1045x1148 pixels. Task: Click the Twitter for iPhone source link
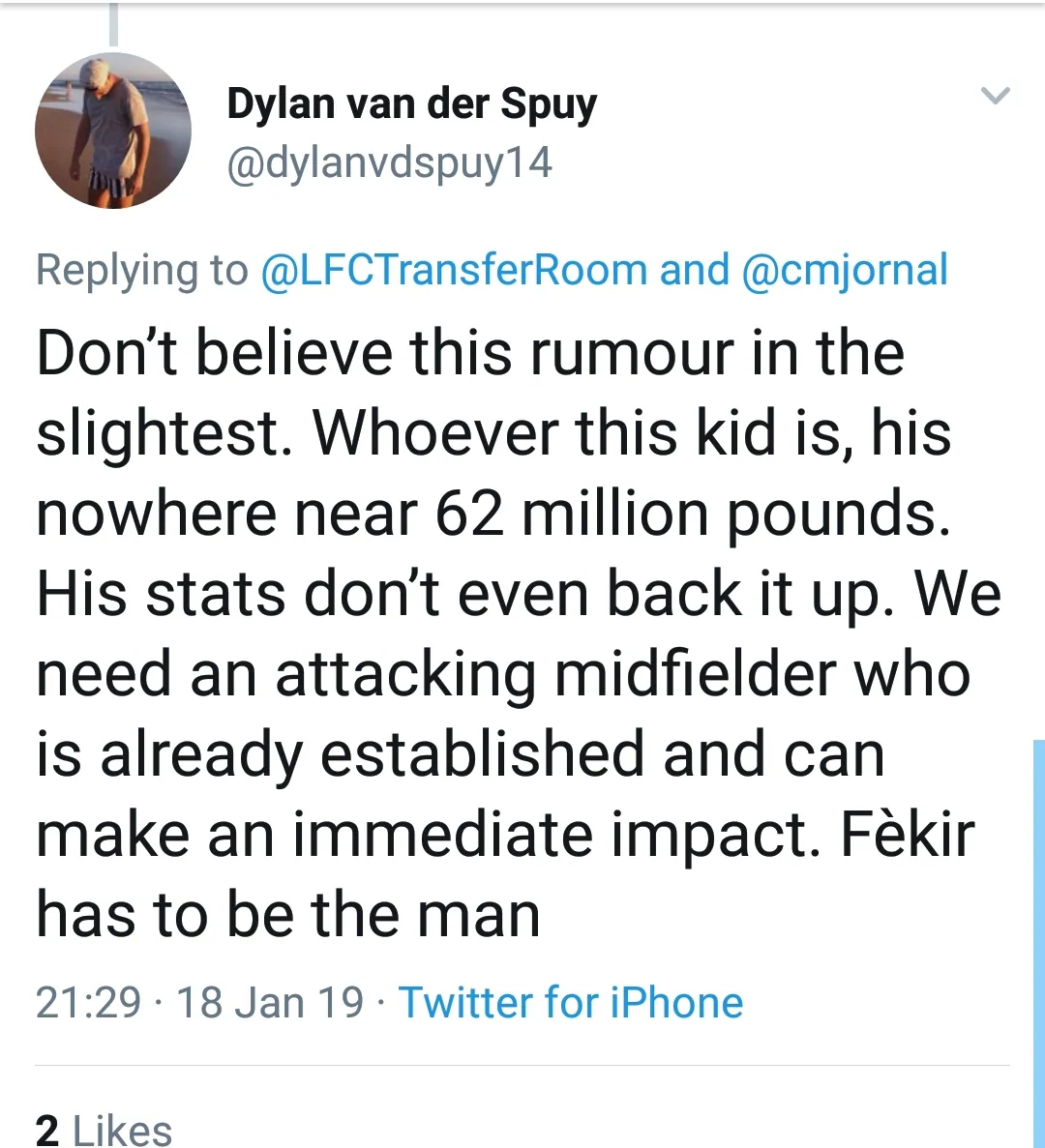(571, 1002)
